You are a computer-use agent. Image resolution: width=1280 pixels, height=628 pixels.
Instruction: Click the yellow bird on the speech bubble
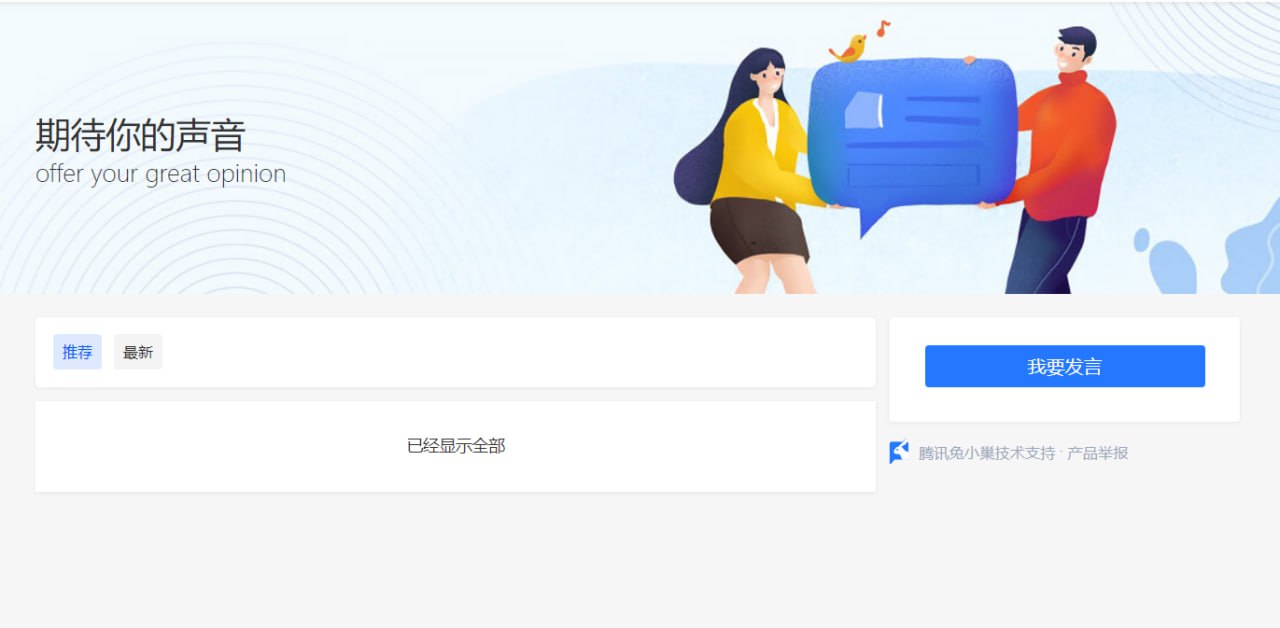click(x=849, y=48)
